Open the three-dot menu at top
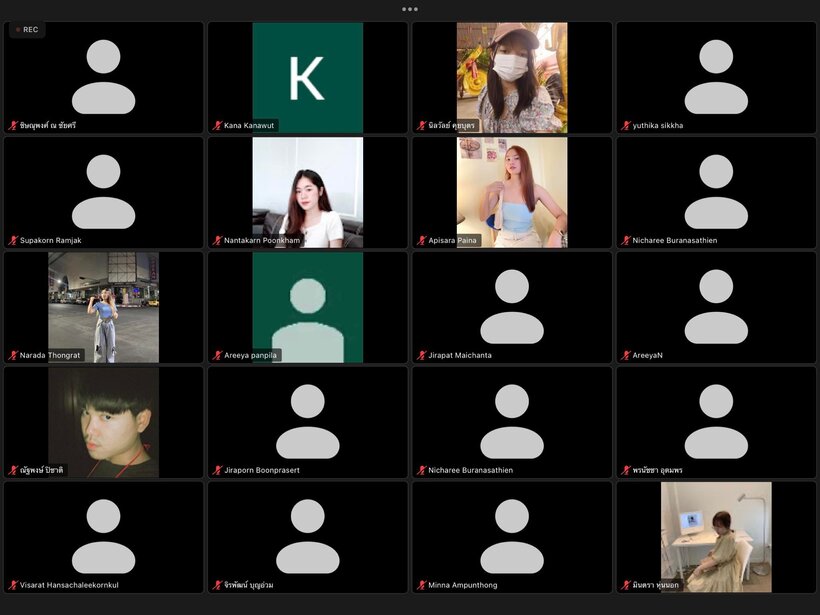 coord(409,9)
